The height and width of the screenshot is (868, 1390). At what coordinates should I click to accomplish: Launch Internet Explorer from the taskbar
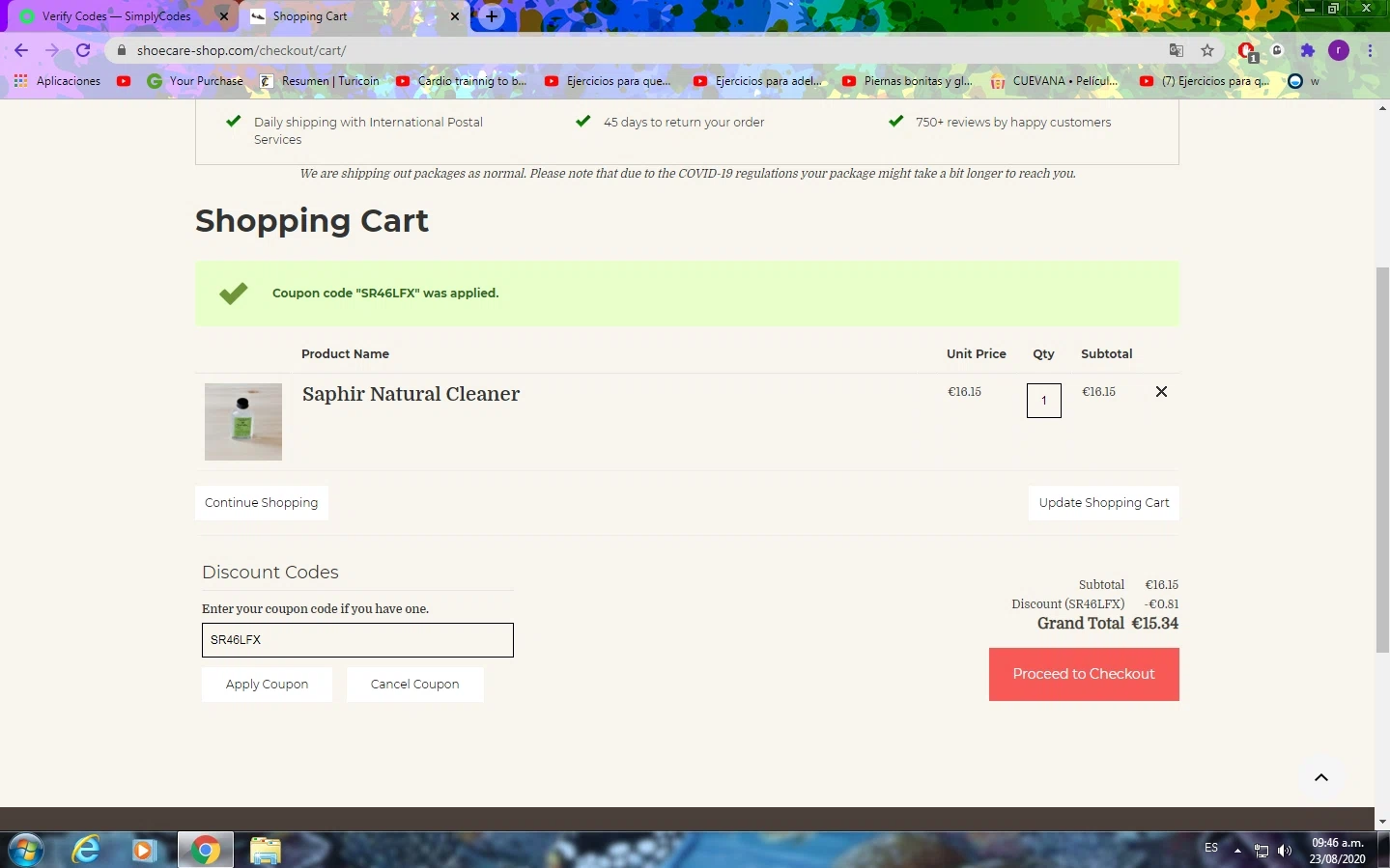click(86, 850)
